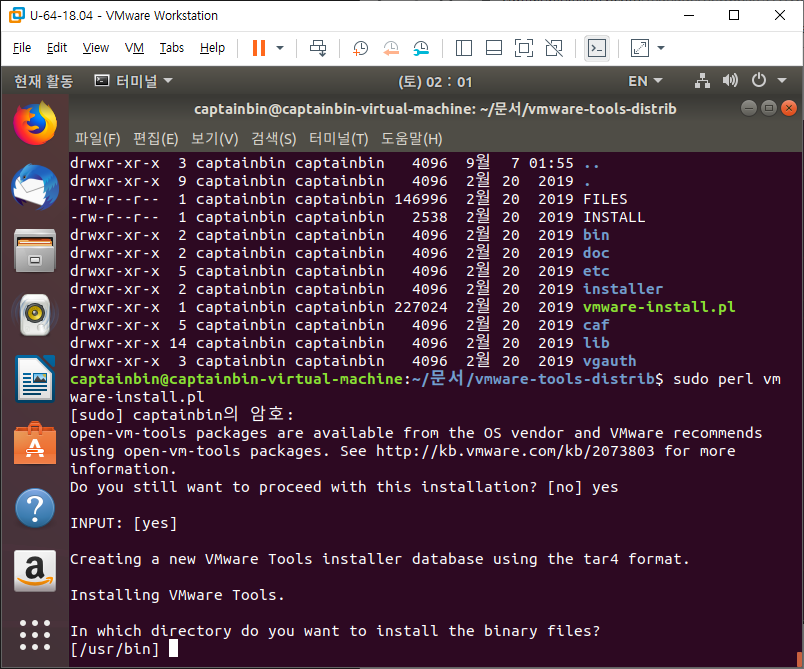Expand the system menu arrow
Image resolution: width=804 pixels, height=669 pixels.
[x=781, y=80]
